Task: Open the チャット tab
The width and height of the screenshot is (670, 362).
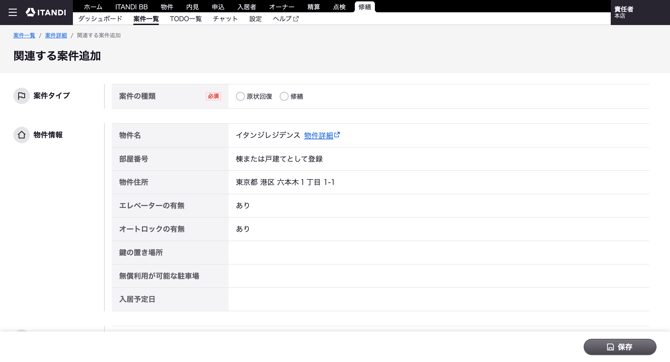Action: (225, 19)
